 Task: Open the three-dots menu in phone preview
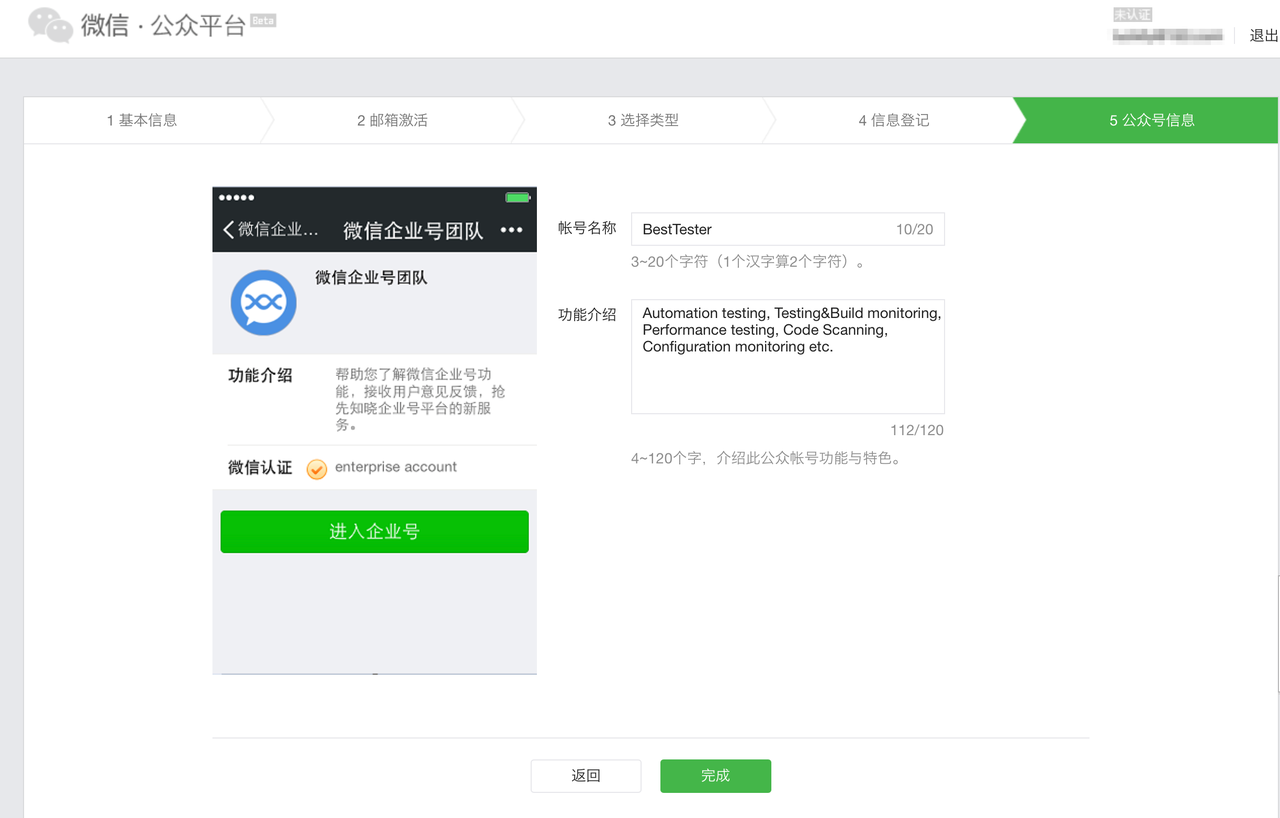pos(511,230)
